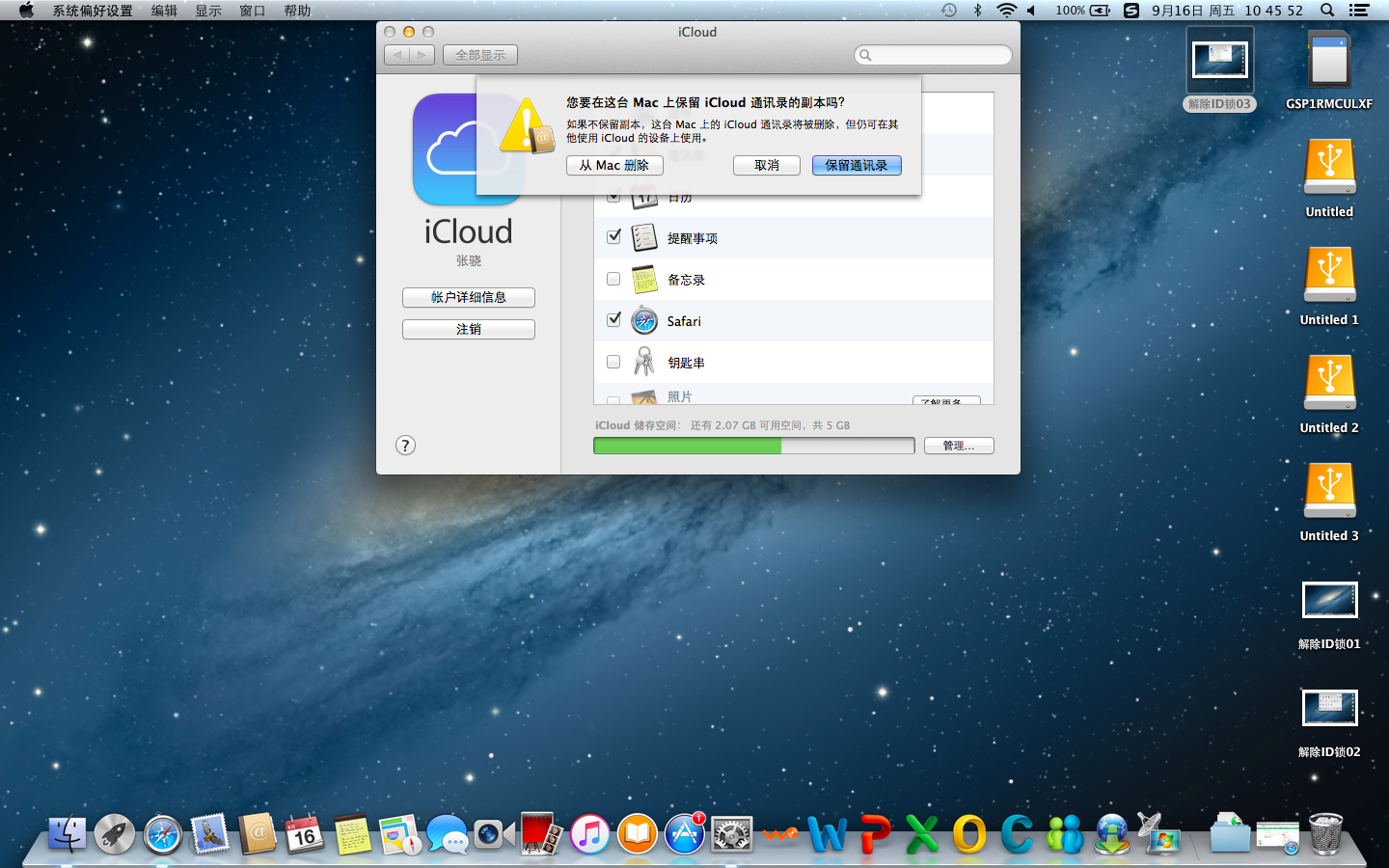Uncheck the 提醒事项 checkbox
The width and height of the screenshot is (1389, 868).
tap(613, 237)
